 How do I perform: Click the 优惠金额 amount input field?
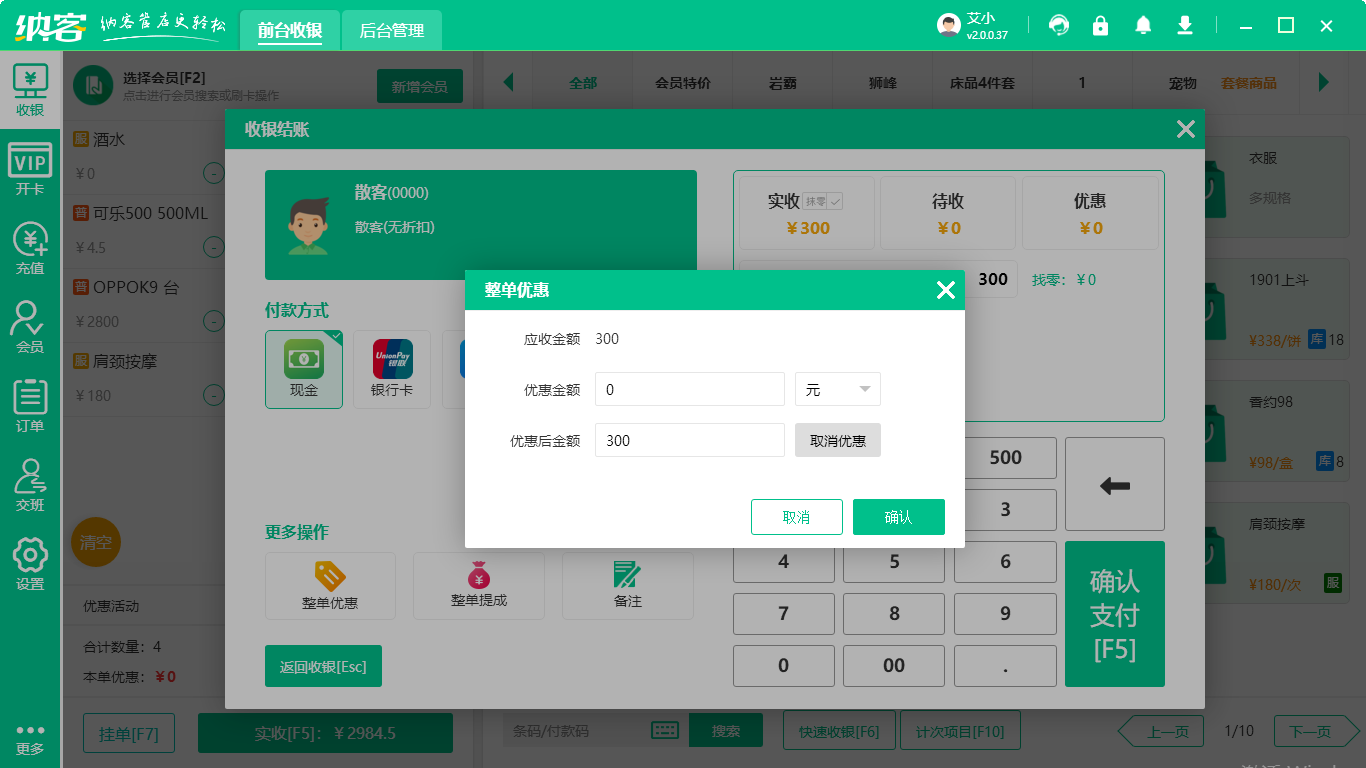(x=689, y=390)
